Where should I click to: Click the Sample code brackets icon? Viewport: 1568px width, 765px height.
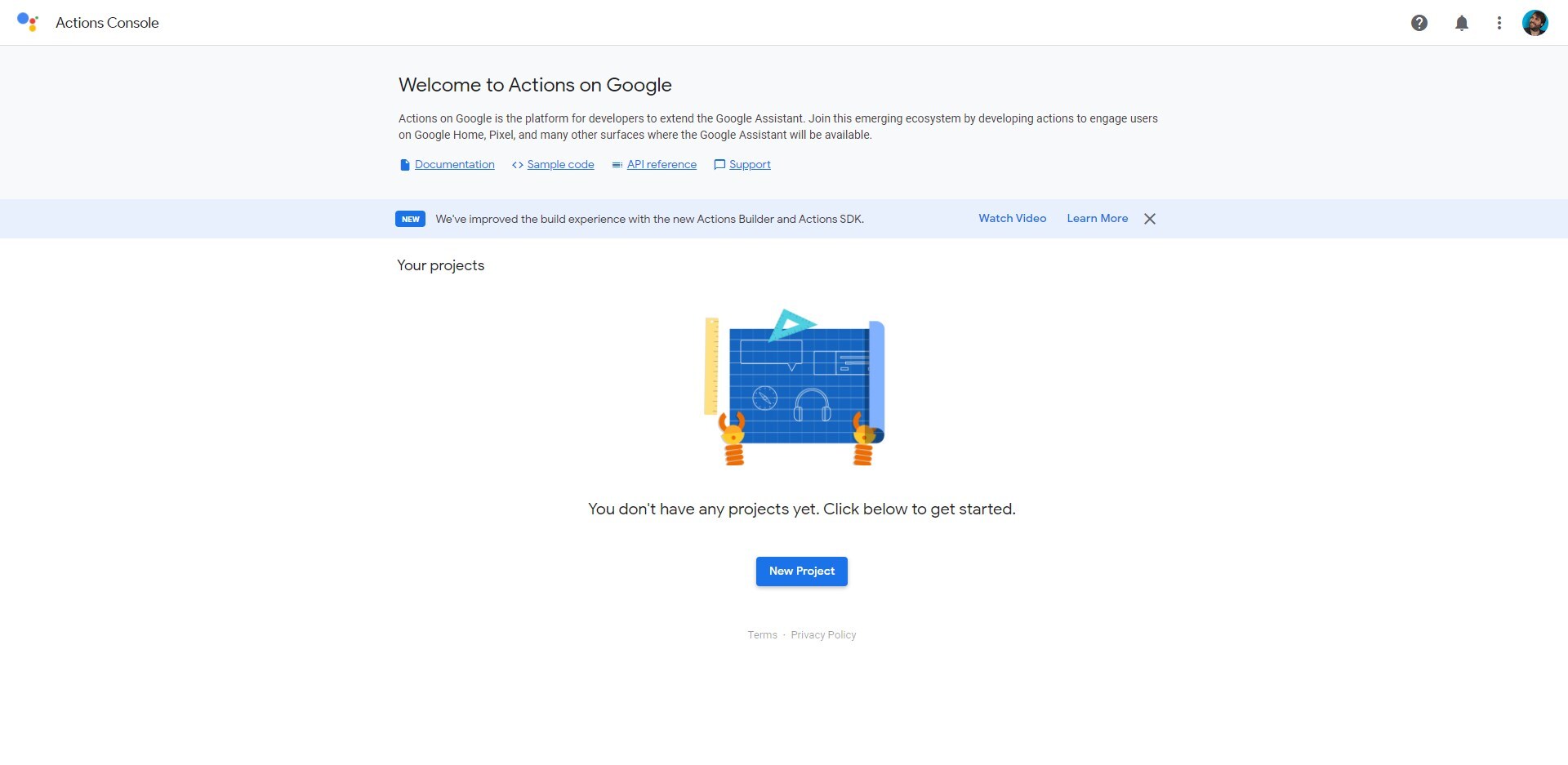coord(518,165)
